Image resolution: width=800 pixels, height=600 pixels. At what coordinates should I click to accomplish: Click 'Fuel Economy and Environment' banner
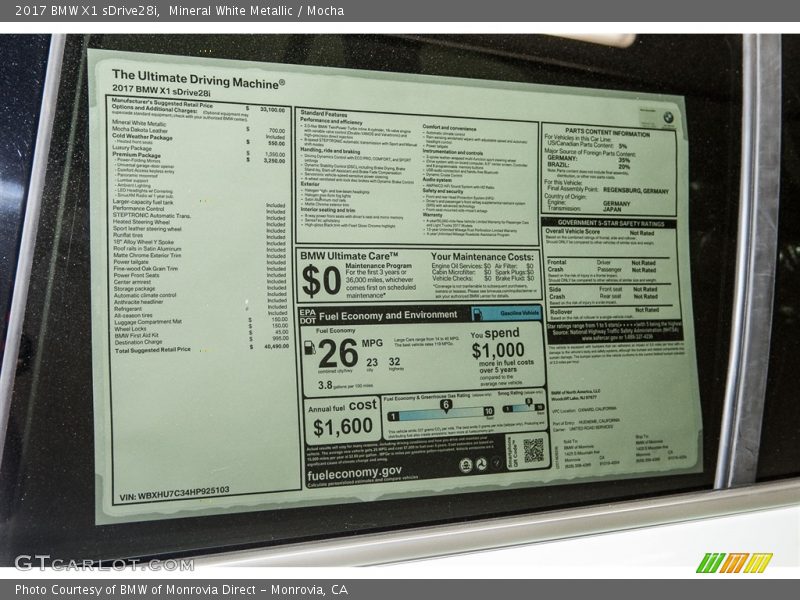(x=388, y=315)
